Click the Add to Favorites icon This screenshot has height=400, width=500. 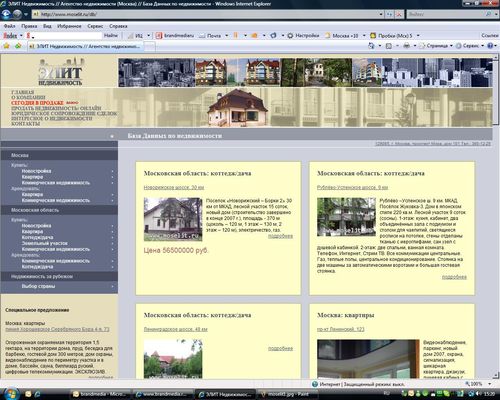click(x=18, y=46)
